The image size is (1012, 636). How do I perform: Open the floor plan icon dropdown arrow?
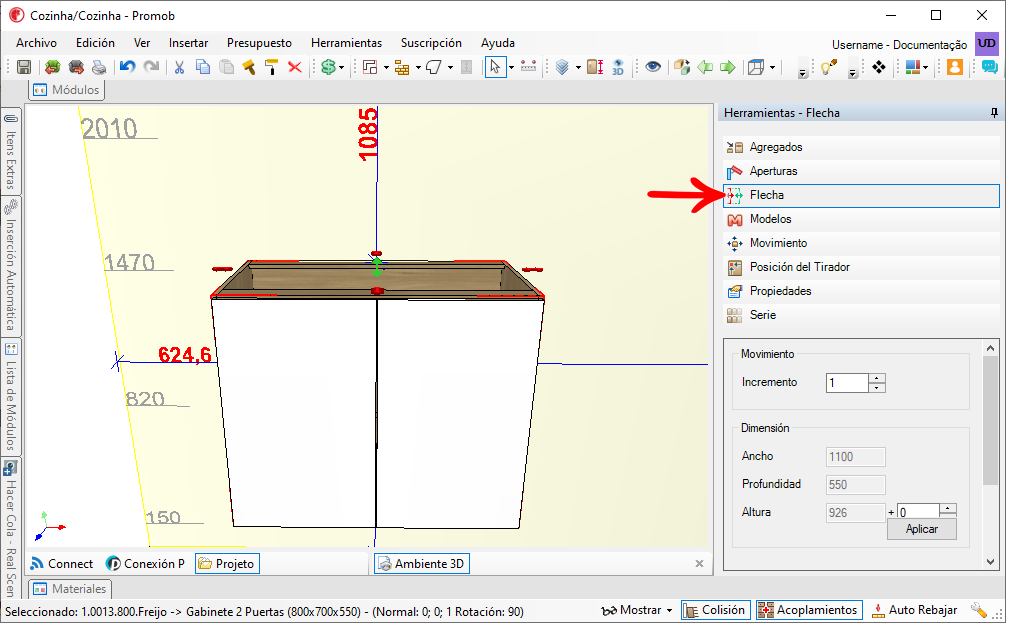pyautogui.click(x=386, y=67)
